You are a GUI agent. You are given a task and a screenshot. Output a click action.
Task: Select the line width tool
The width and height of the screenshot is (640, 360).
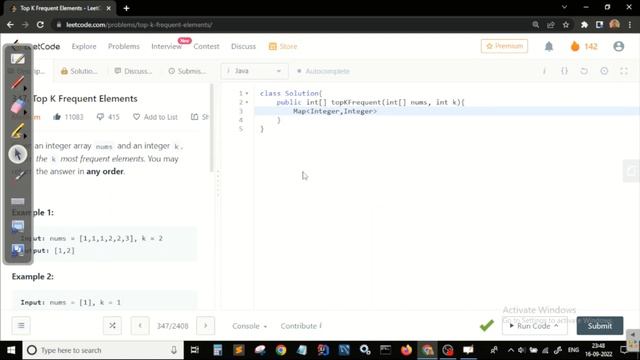(x=18, y=201)
